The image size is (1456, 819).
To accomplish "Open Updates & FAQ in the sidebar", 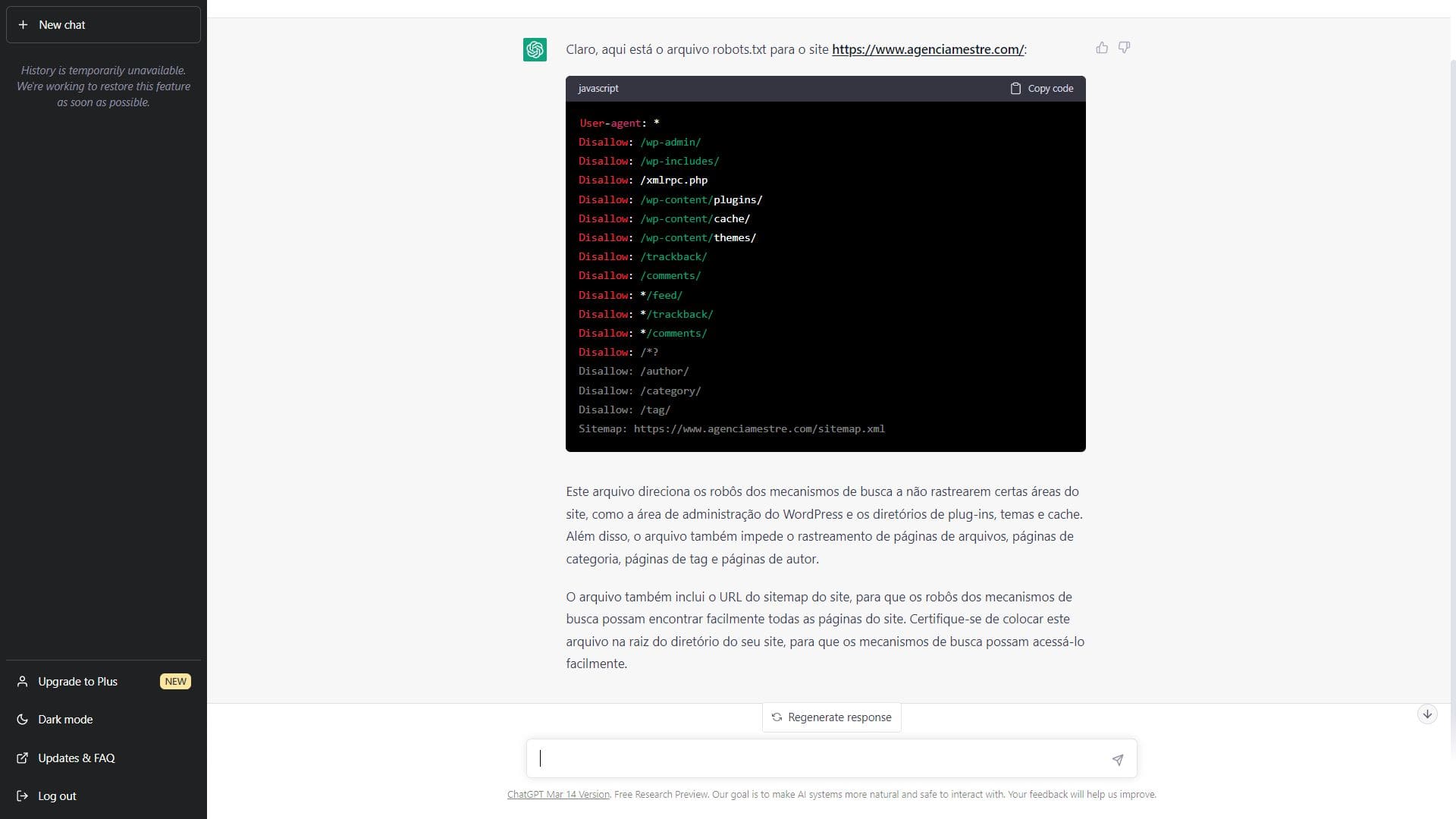I will pyautogui.click(x=76, y=758).
